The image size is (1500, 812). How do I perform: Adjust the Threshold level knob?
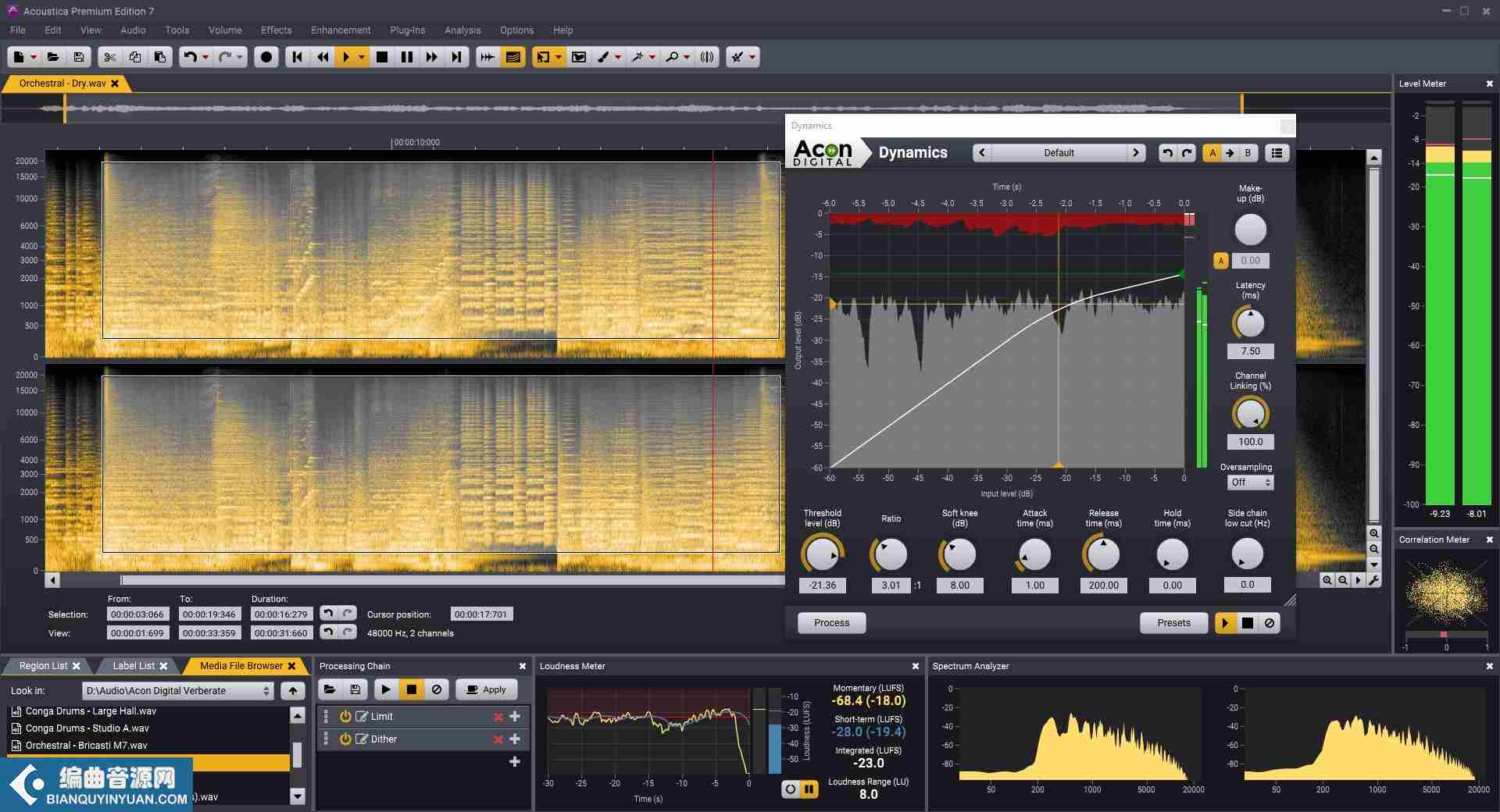point(822,554)
